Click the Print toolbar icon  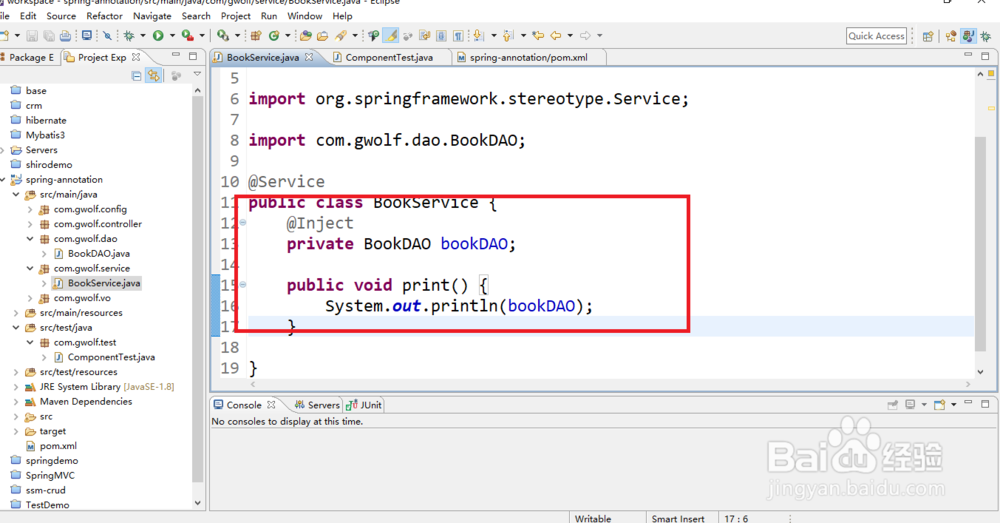tap(65, 36)
